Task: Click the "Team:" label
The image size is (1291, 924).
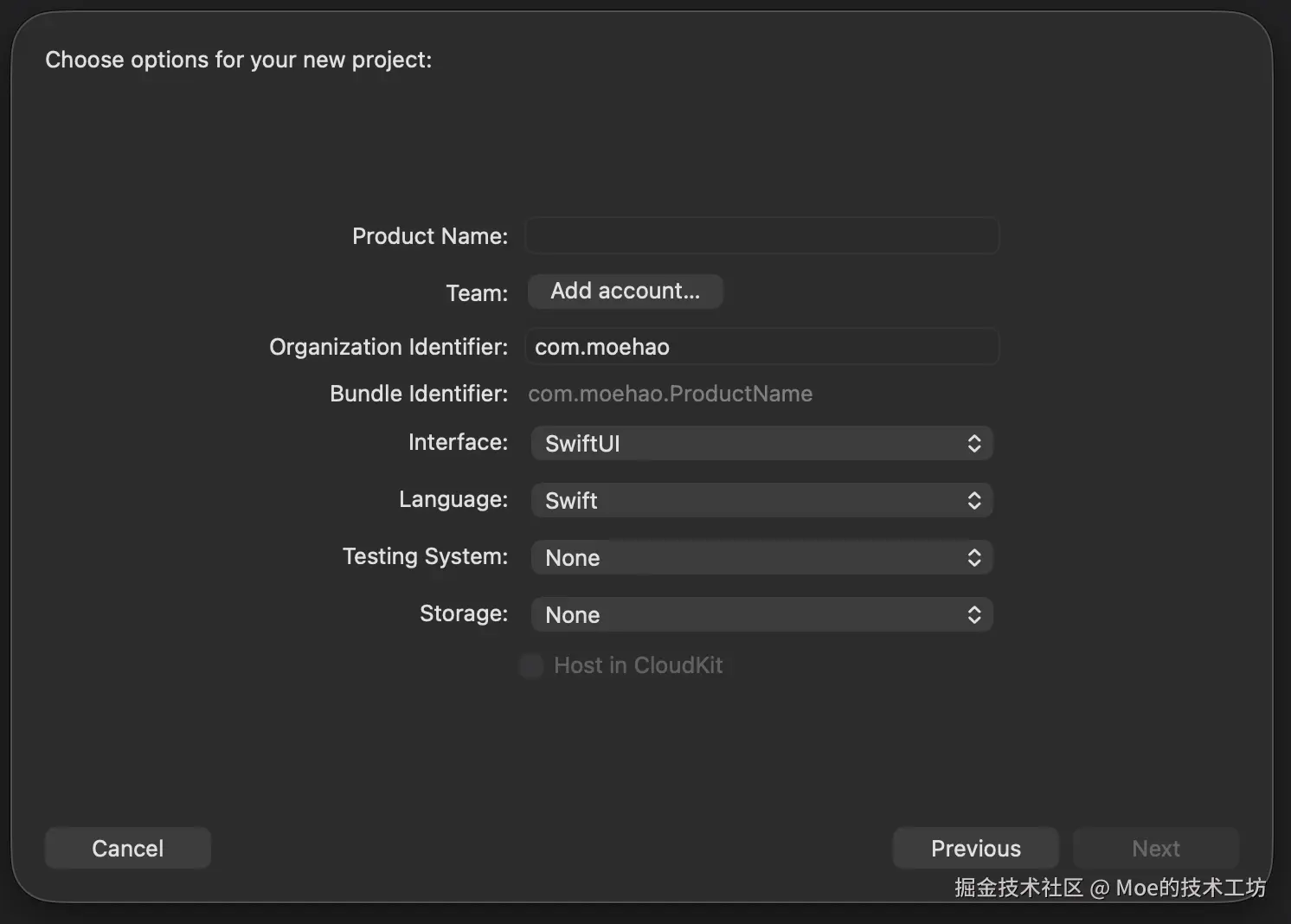Action: [477, 293]
